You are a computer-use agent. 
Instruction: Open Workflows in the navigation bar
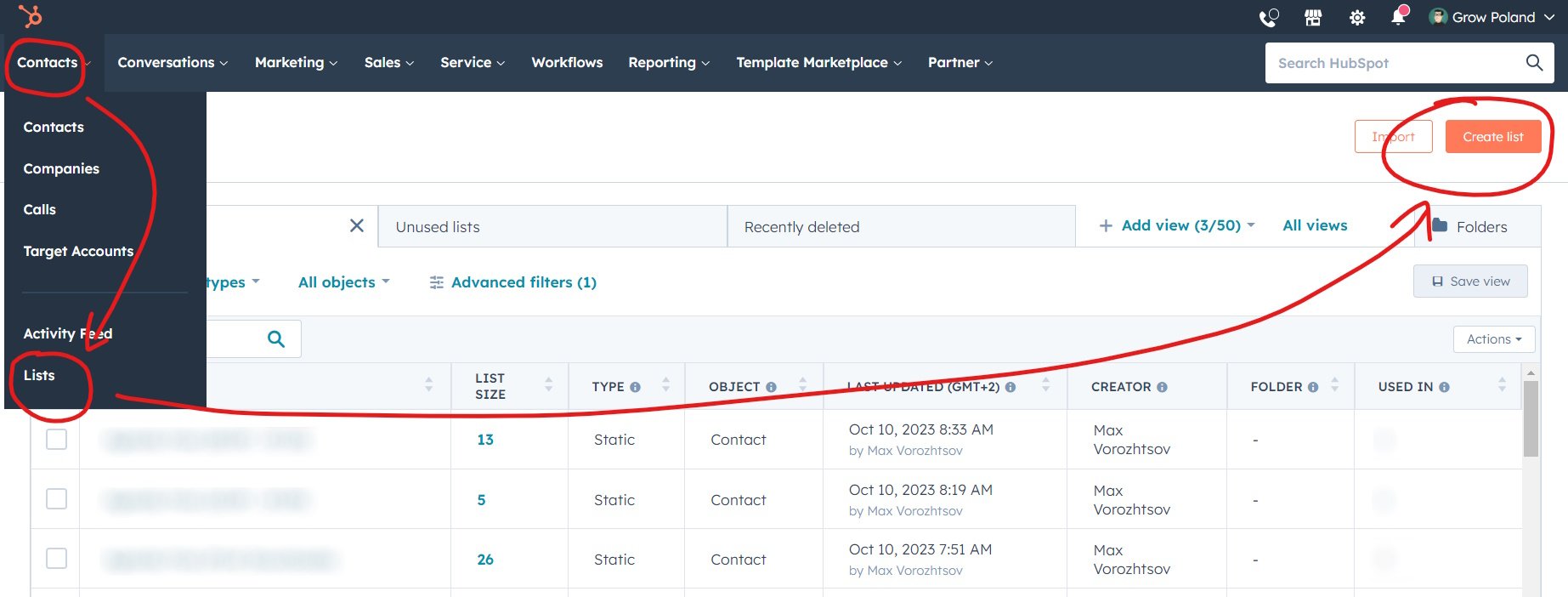(x=567, y=62)
